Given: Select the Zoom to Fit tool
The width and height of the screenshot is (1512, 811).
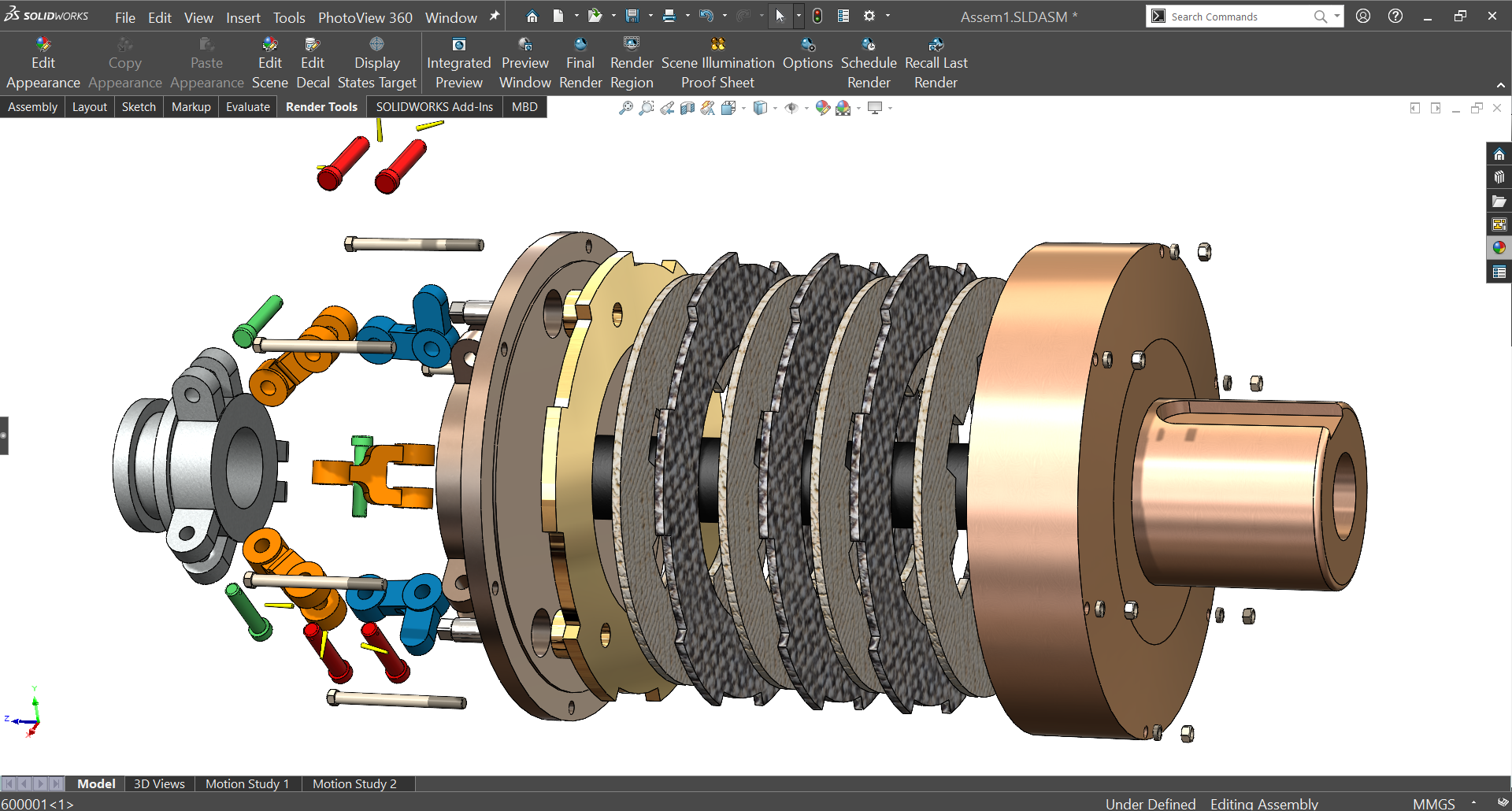Looking at the screenshot, I should click(x=626, y=108).
